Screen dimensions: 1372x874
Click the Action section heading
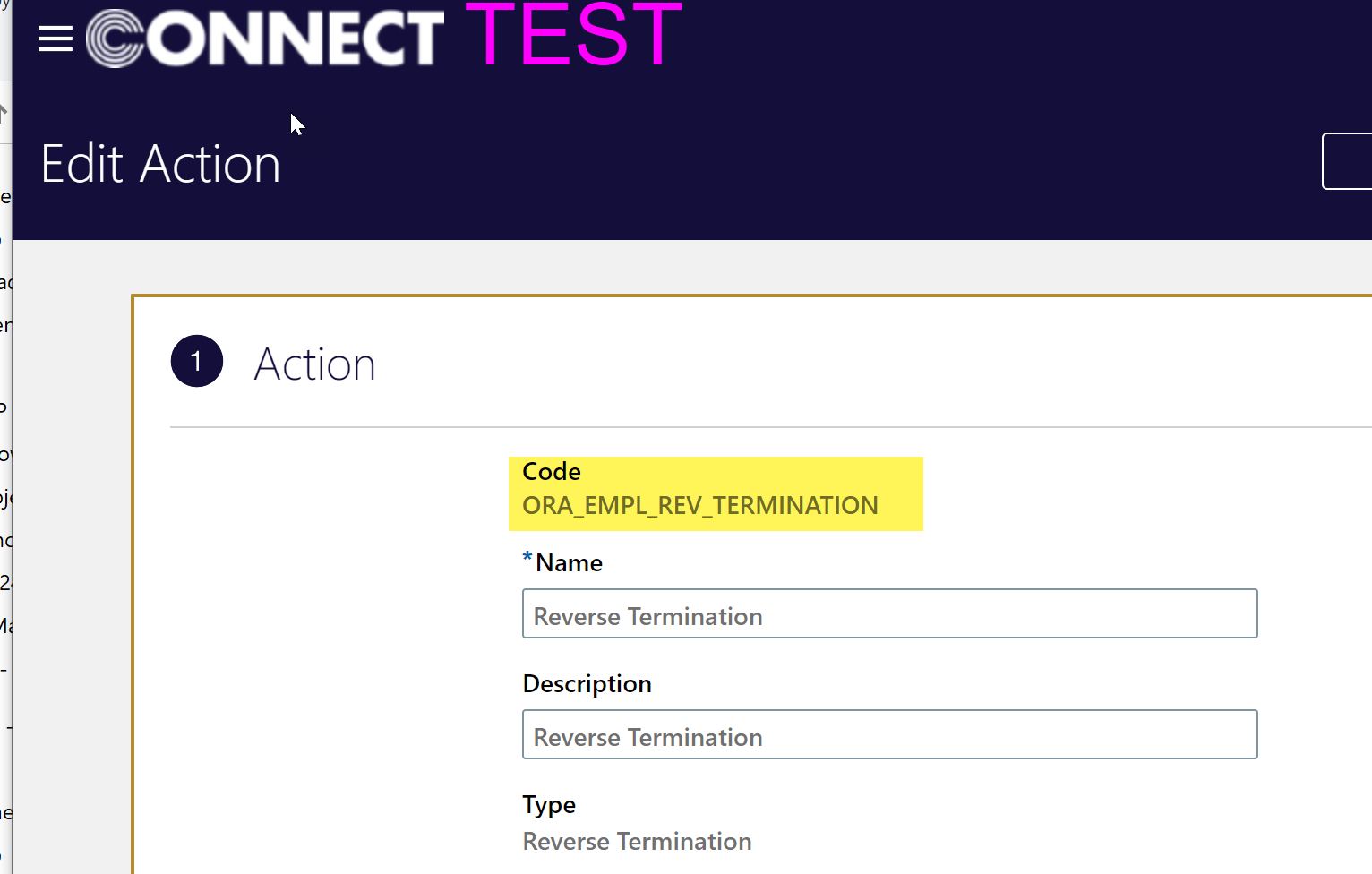[315, 364]
